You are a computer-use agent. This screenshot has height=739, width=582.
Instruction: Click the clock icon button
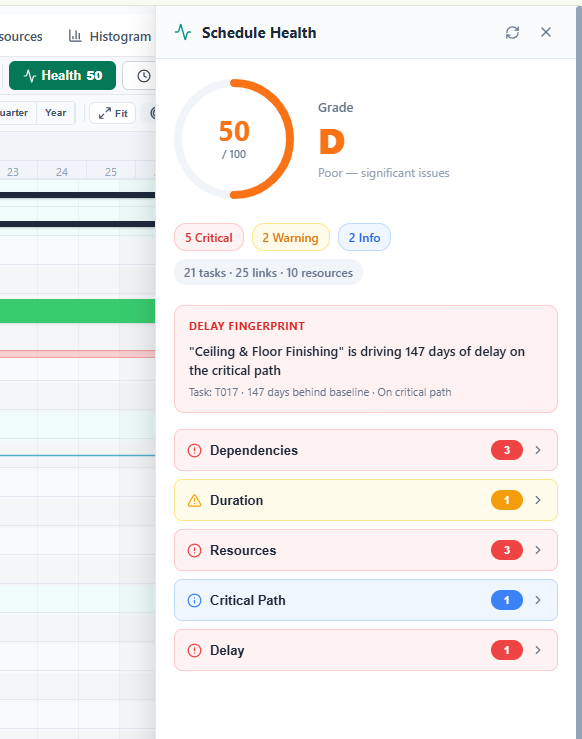(x=144, y=76)
